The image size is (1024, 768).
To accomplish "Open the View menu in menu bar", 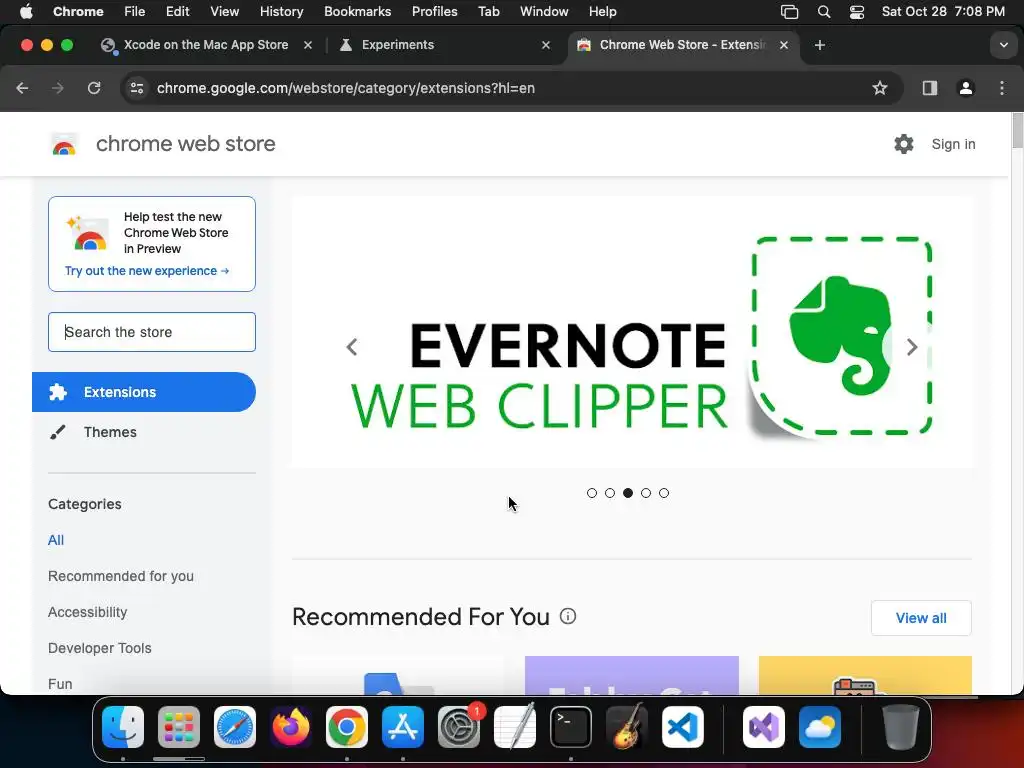I will tap(225, 12).
